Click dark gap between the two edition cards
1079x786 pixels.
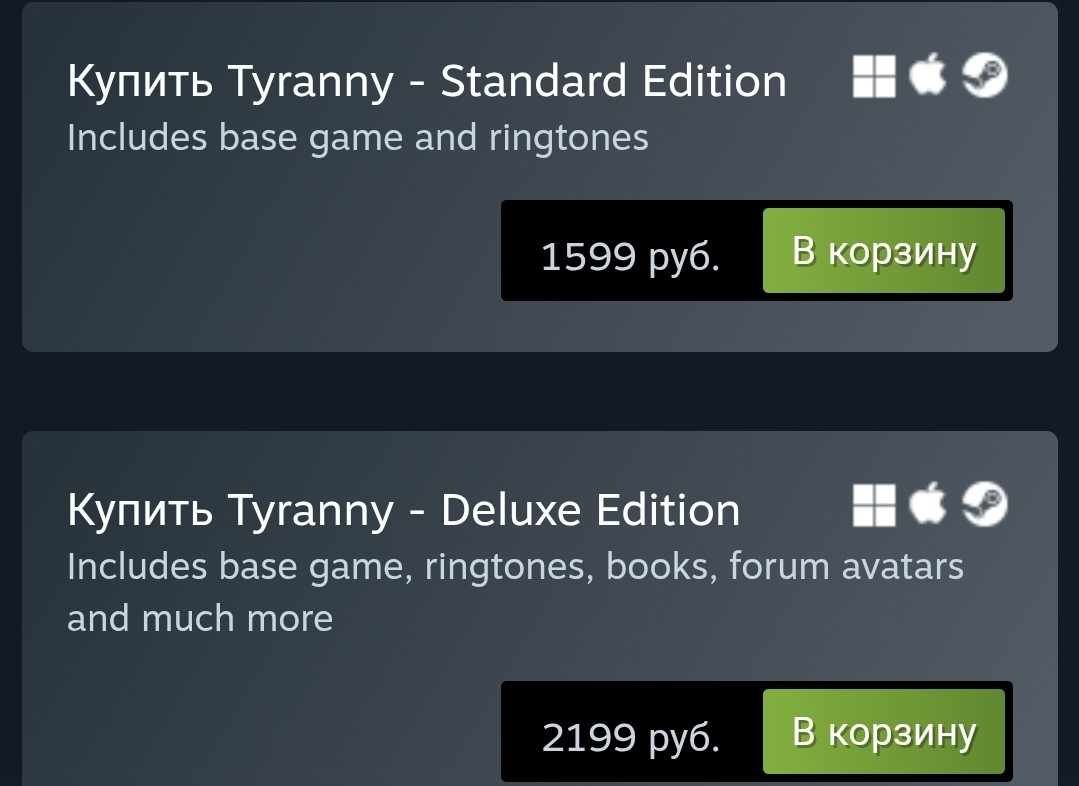(540, 391)
